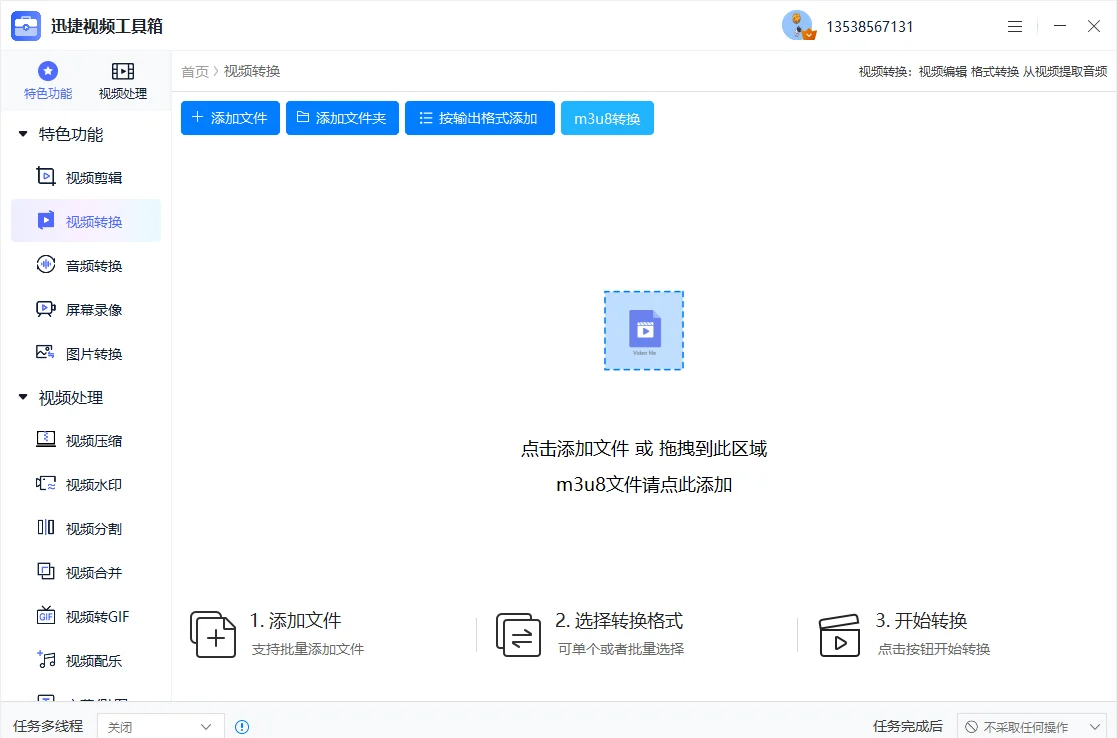Click the 添加文件 button
This screenshot has width=1117, height=738.
point(230,118)
